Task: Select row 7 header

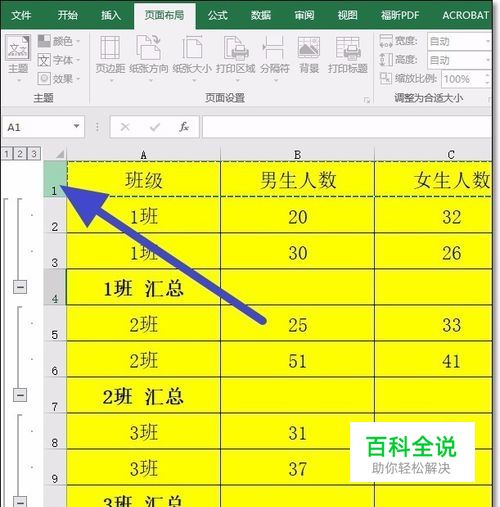Action: (x=55, y=396)
